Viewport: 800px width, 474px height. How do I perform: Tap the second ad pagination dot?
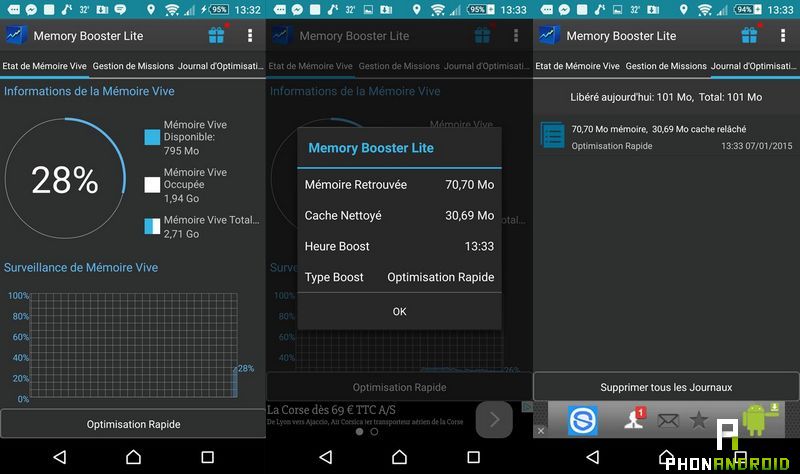[374, 432]
